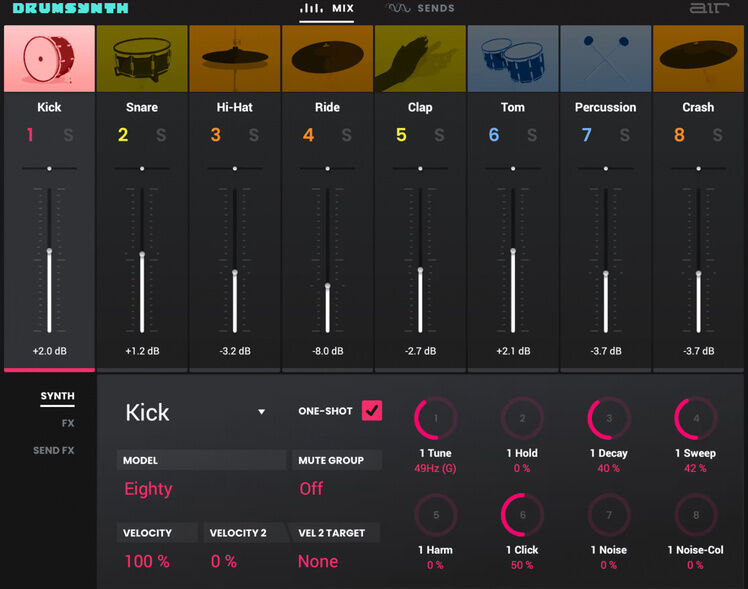The image size is (748, 589).
Task: Click the Tom volume fader handle
Action: coord(513,251)
